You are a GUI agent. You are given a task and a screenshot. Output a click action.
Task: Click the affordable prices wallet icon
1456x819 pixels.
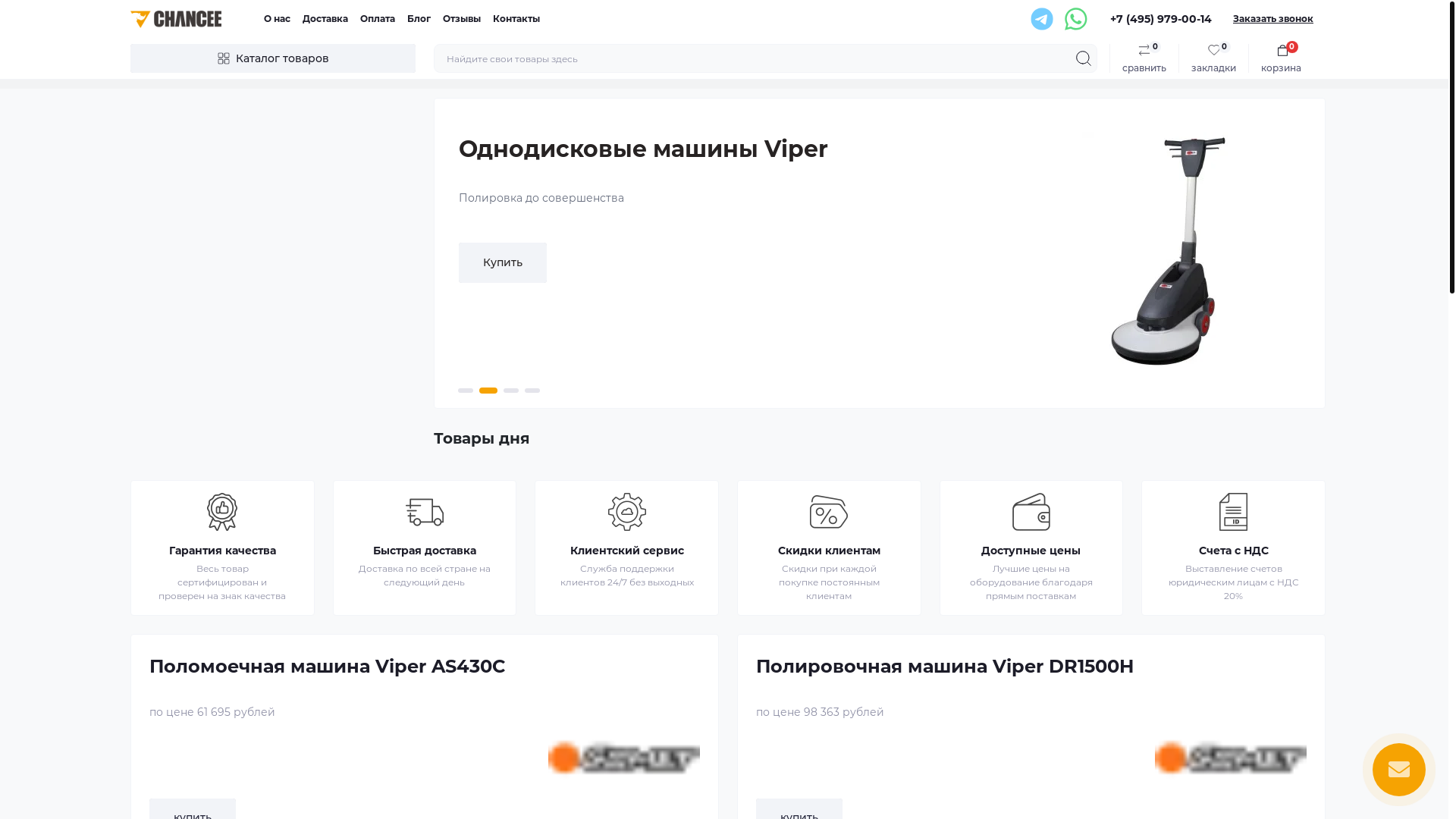click(1031, 512)
